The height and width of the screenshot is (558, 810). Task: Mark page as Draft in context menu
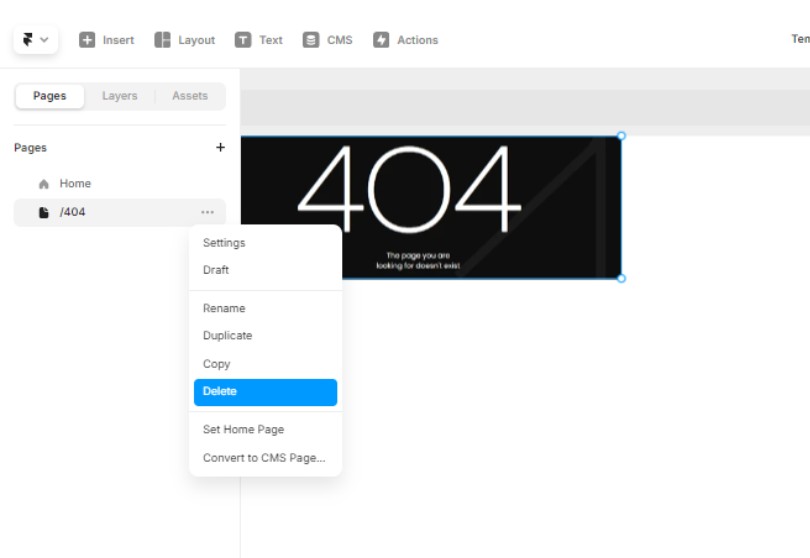[x=216, y=270]
